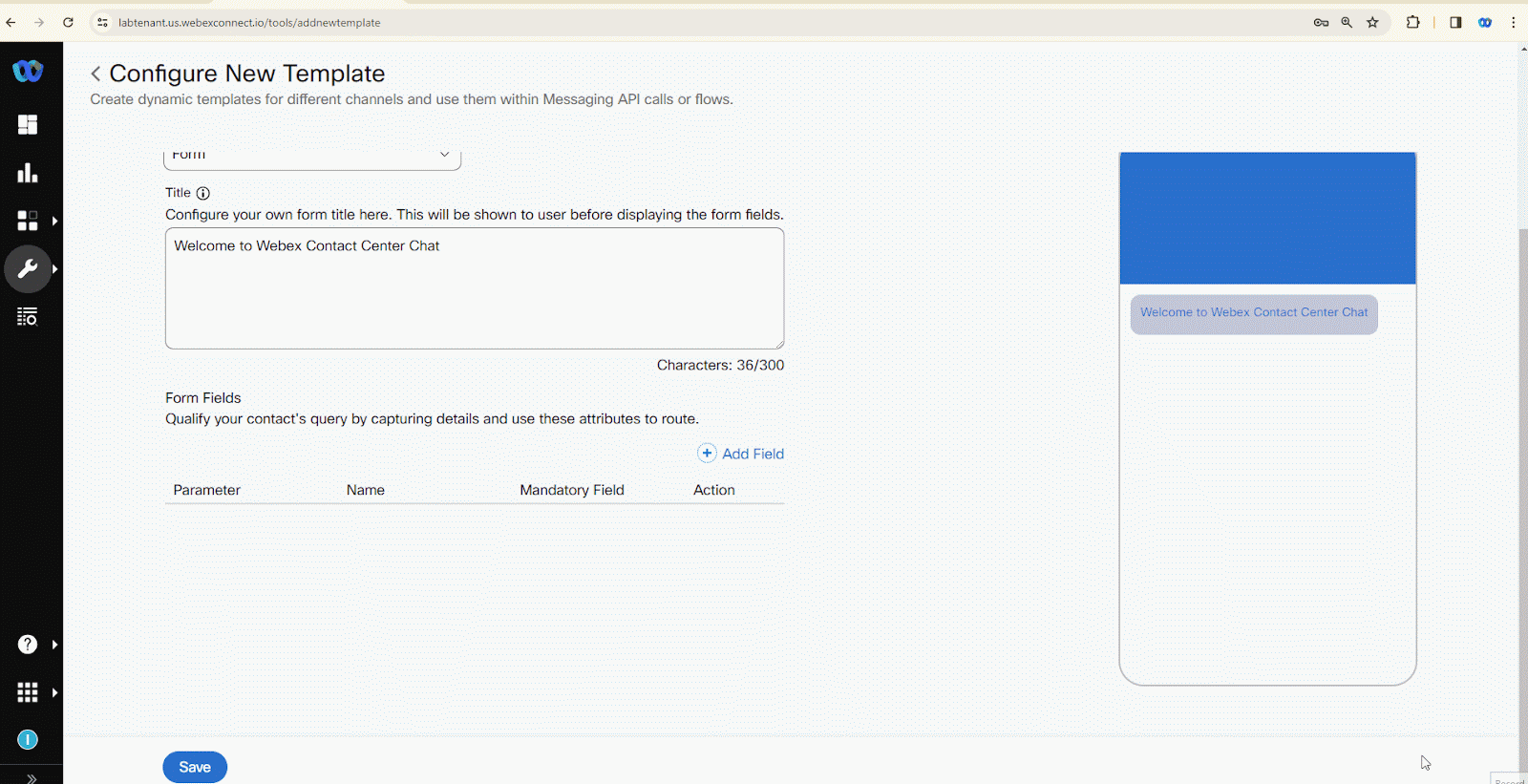Viewport: 1528px width, 784px height.
Task: Open the Logs list sidebar icon
Action: coord(28,316)
